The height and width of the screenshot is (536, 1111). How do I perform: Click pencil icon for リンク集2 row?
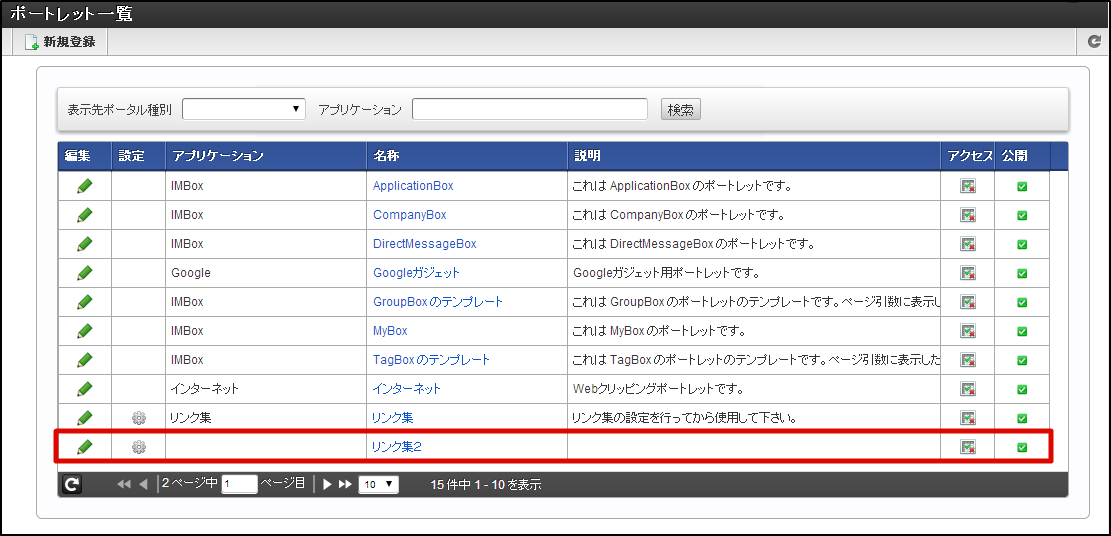click(x=84, y=447)
